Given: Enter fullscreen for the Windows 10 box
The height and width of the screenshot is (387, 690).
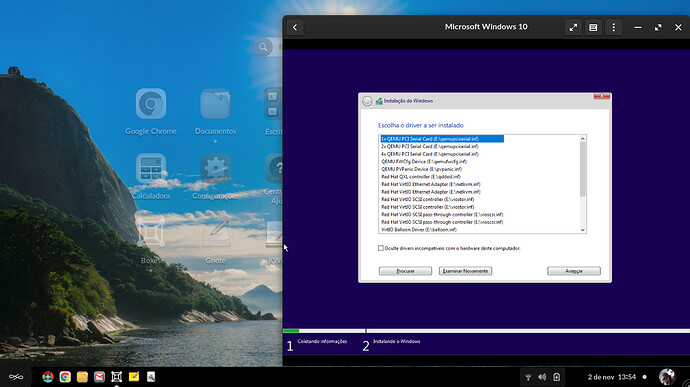Looking at the screenshot, I should [x=573, y=27].
